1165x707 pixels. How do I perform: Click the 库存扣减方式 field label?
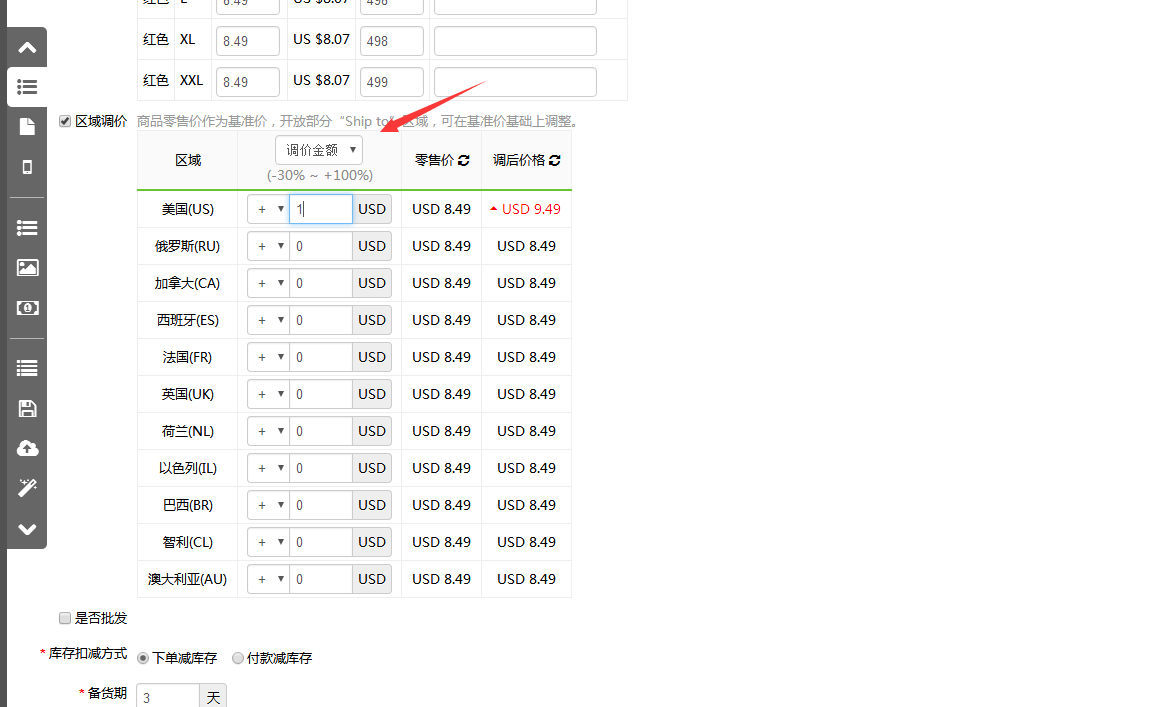pos(88,654)
